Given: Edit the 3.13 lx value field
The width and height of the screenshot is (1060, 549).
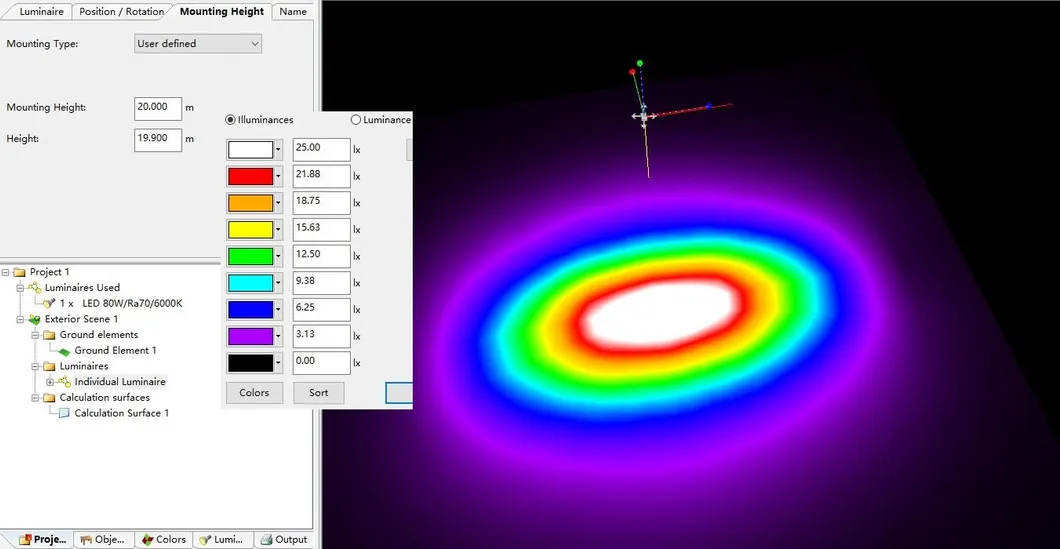Looking at the screenshot, I should click(x=321, y=336).
